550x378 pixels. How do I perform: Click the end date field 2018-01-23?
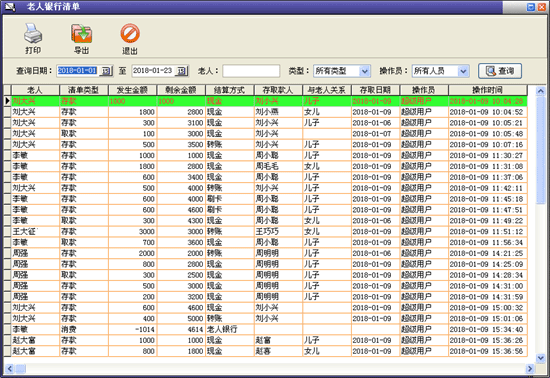[153, 71]
